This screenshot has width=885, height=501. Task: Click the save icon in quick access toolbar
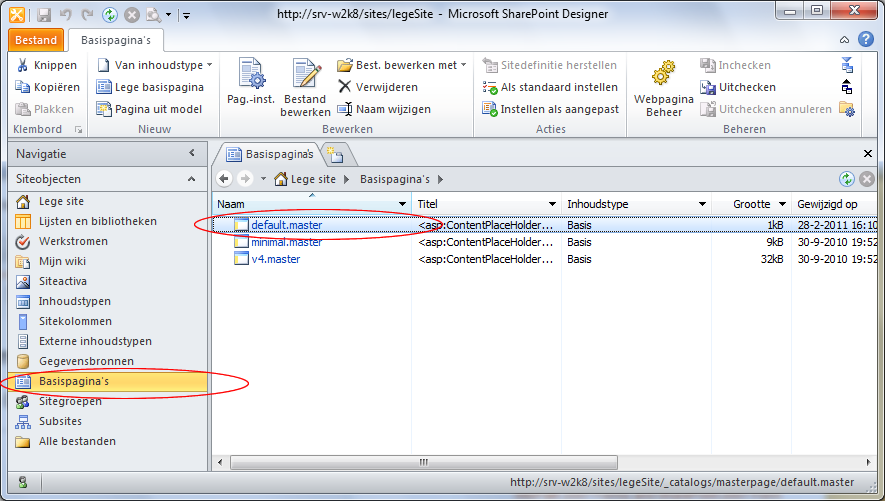coord(44,15)
